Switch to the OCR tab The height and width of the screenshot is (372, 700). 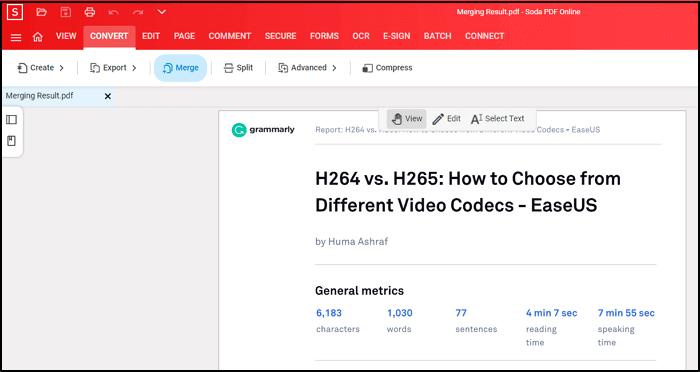tap(361, 36)
